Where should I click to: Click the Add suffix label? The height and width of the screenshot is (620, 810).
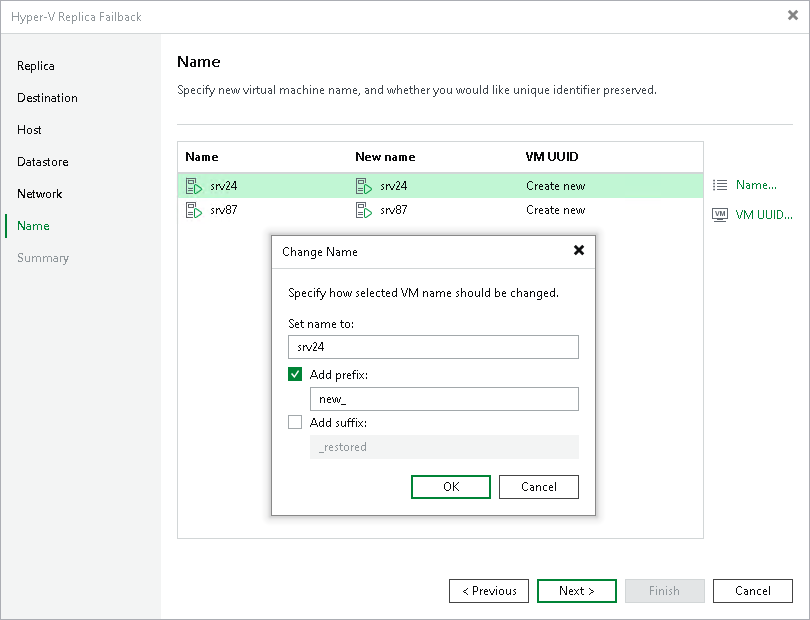(338, 423)
